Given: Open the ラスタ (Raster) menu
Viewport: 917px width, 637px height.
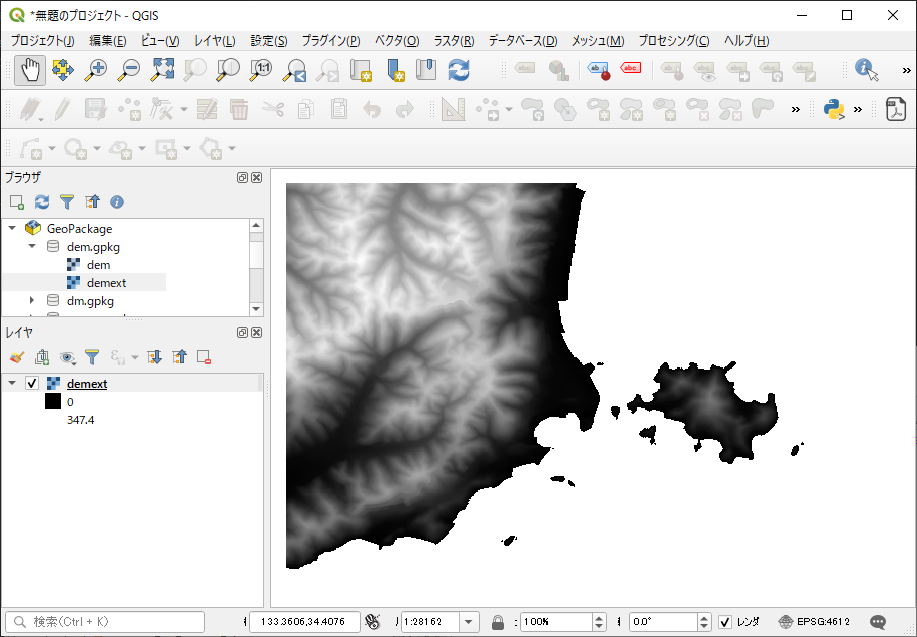Looking at the screenshot, I should [453, 41].
